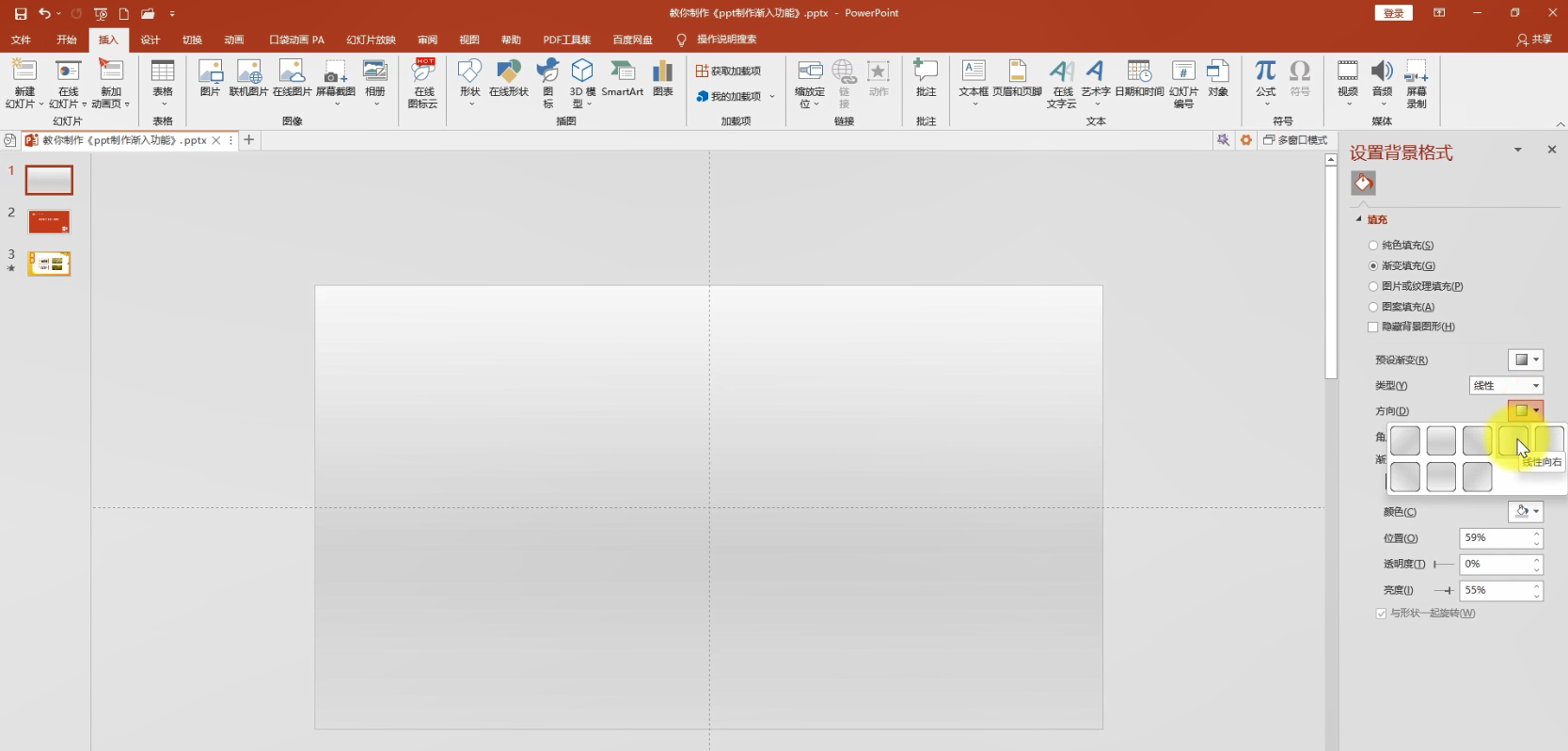Open a file using the folder icon
The height and width of the screenshot is (751, 1568).
coord(148,13)
